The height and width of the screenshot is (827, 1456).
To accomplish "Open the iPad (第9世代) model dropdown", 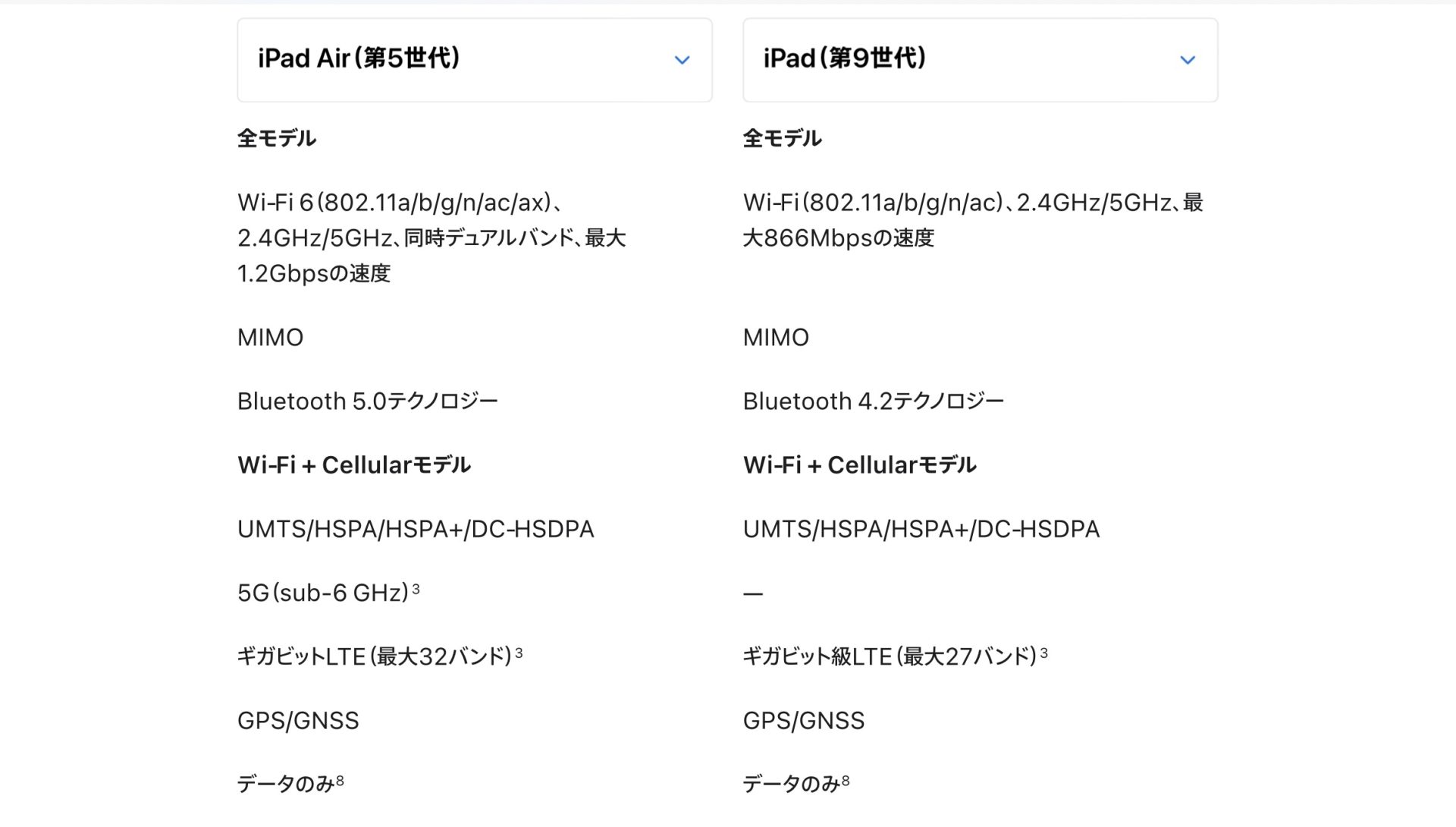I will pos(980,60).
